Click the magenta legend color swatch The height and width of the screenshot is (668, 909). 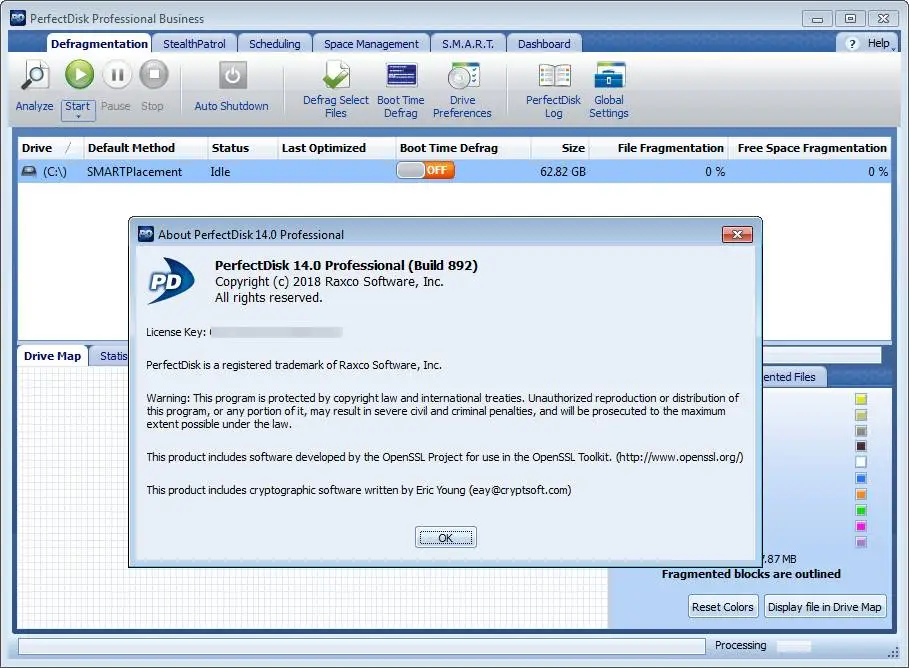861,526
